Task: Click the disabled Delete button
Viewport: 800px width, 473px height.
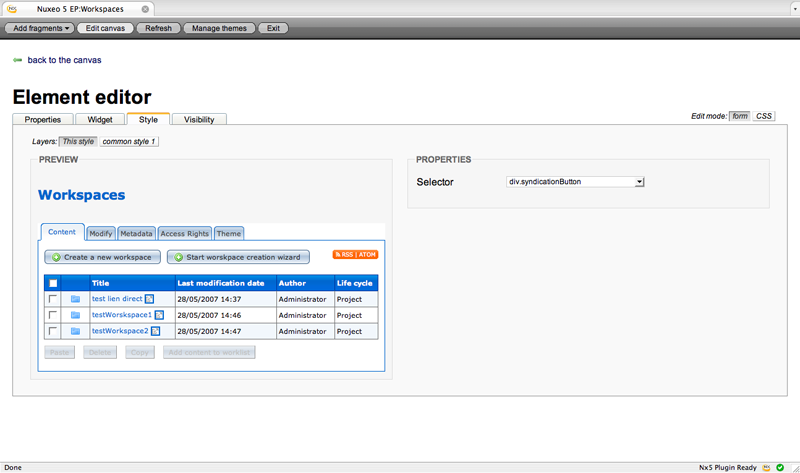Action: pos(100,352)
